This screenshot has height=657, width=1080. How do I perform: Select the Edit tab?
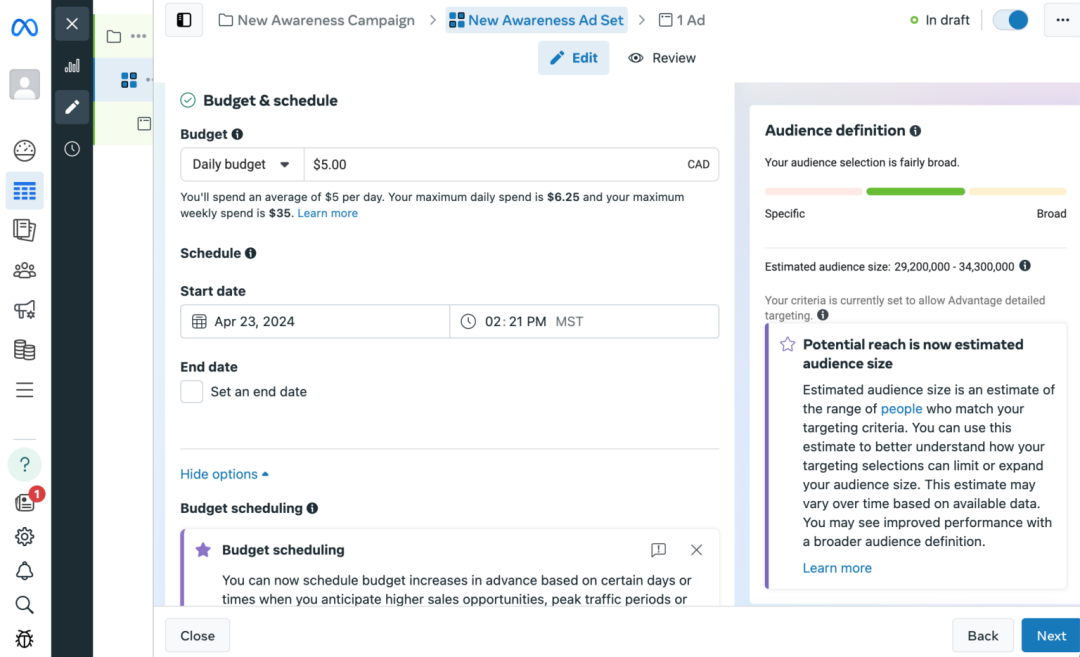574,58
